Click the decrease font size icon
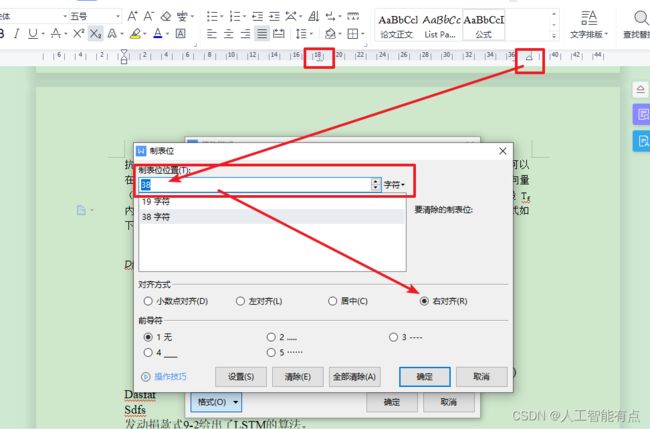 pyautogui.click(x=148, y=16)
